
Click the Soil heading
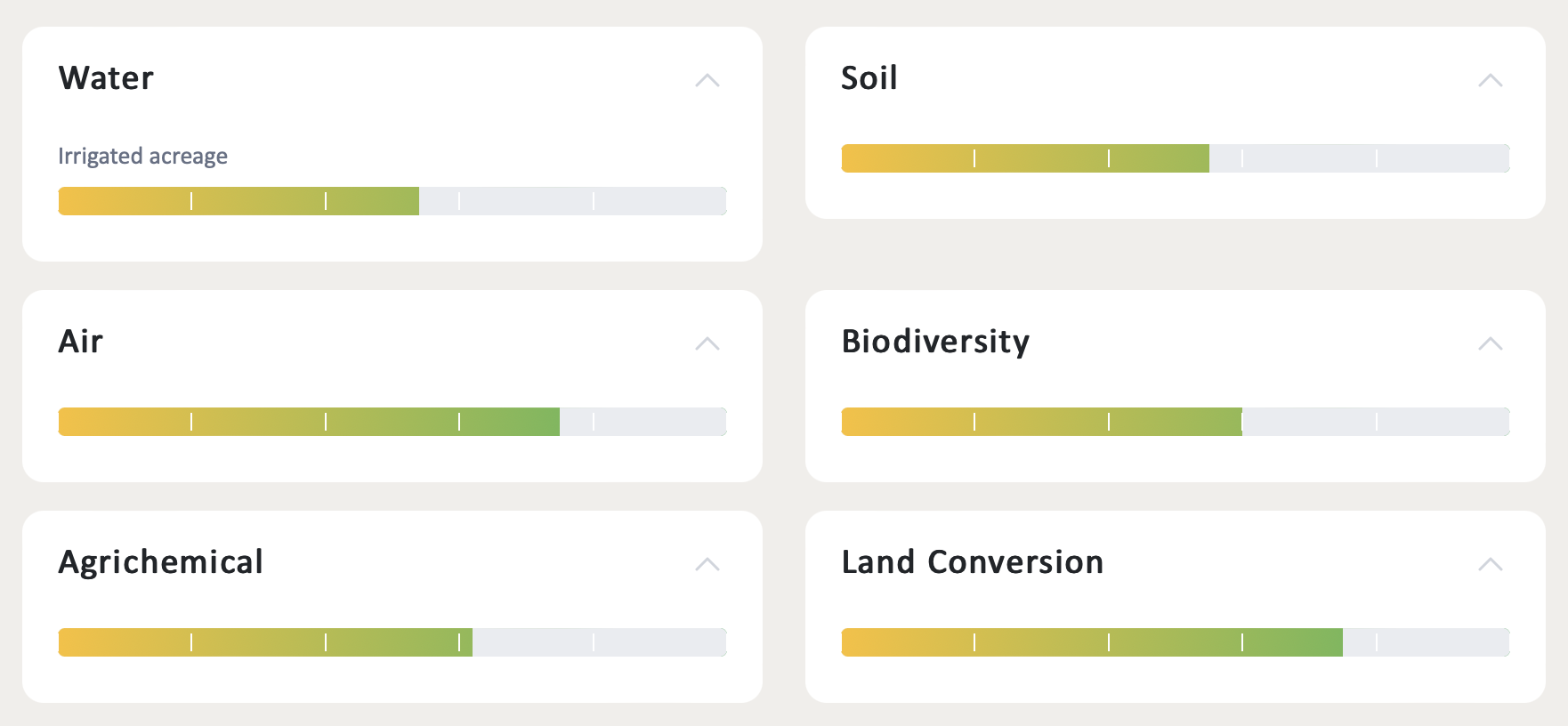point(869,78)
